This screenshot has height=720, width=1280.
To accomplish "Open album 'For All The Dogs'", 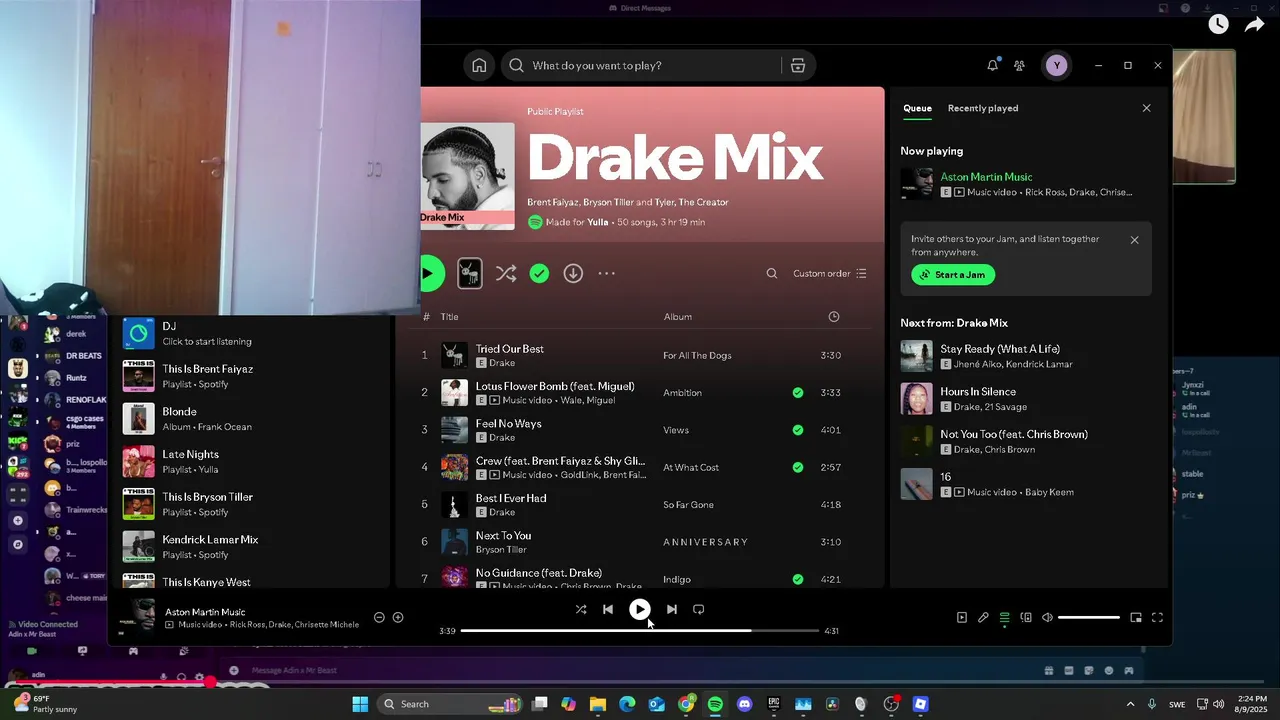I will (x=697, y=355).
